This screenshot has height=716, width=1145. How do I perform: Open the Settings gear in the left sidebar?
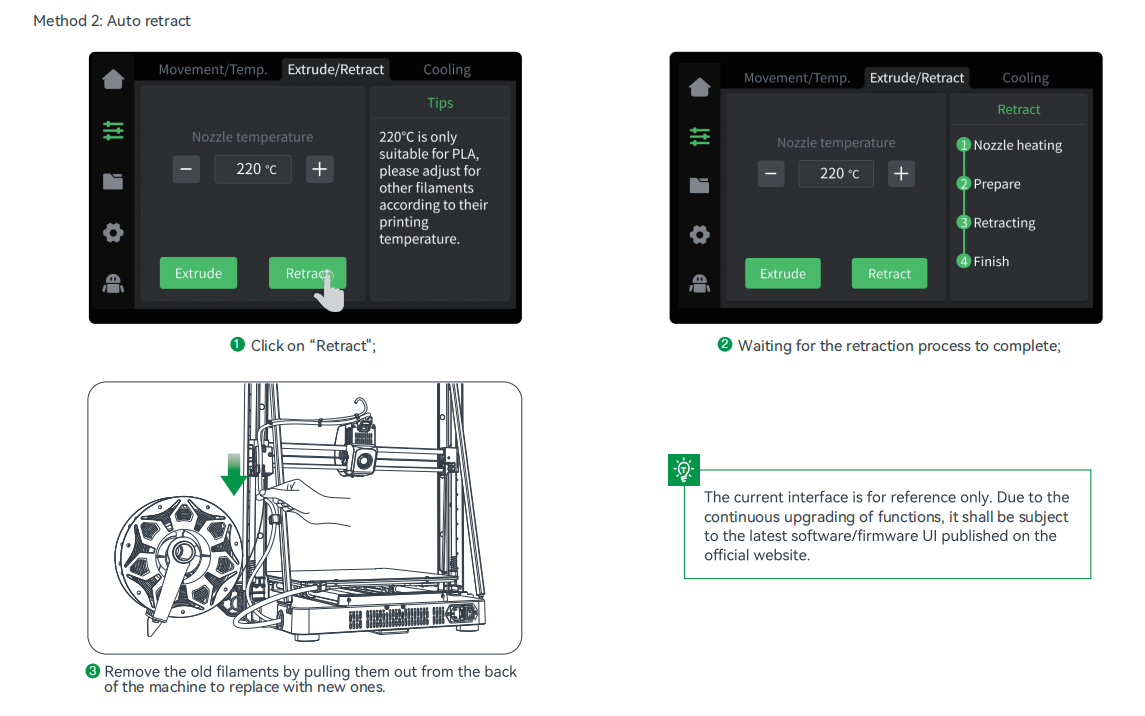coord(113,232)
